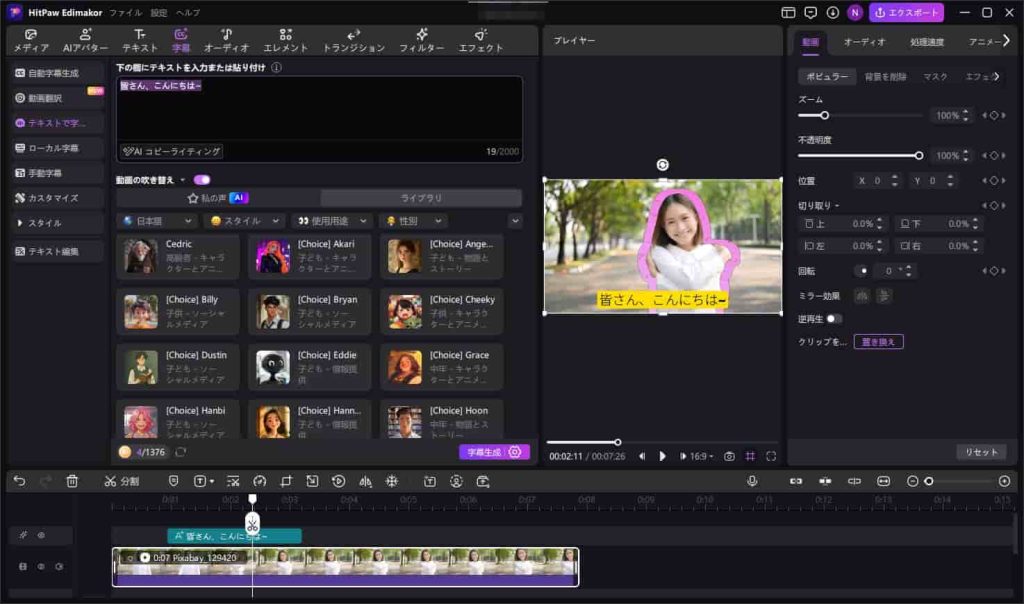Image resolution: width=1024 pixels, height=604 pixels.
Task: Toggle the 動画の吹き替え dubbing switch
Action: (x=202, y=180)
